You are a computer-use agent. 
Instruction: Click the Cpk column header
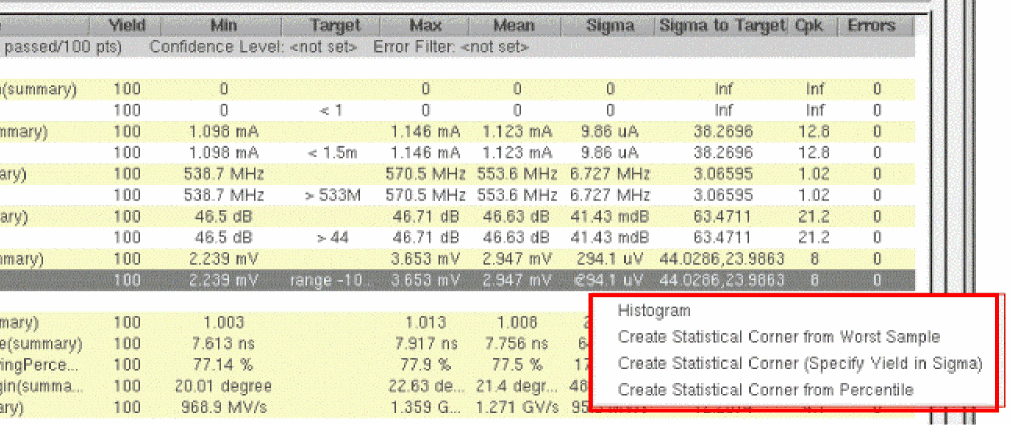[813, 26]
